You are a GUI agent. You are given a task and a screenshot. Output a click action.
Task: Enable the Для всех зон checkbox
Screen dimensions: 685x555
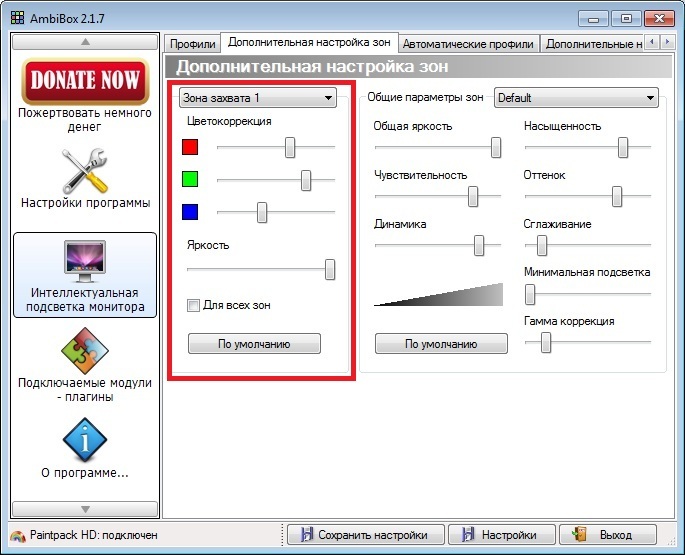coord(193,305)
